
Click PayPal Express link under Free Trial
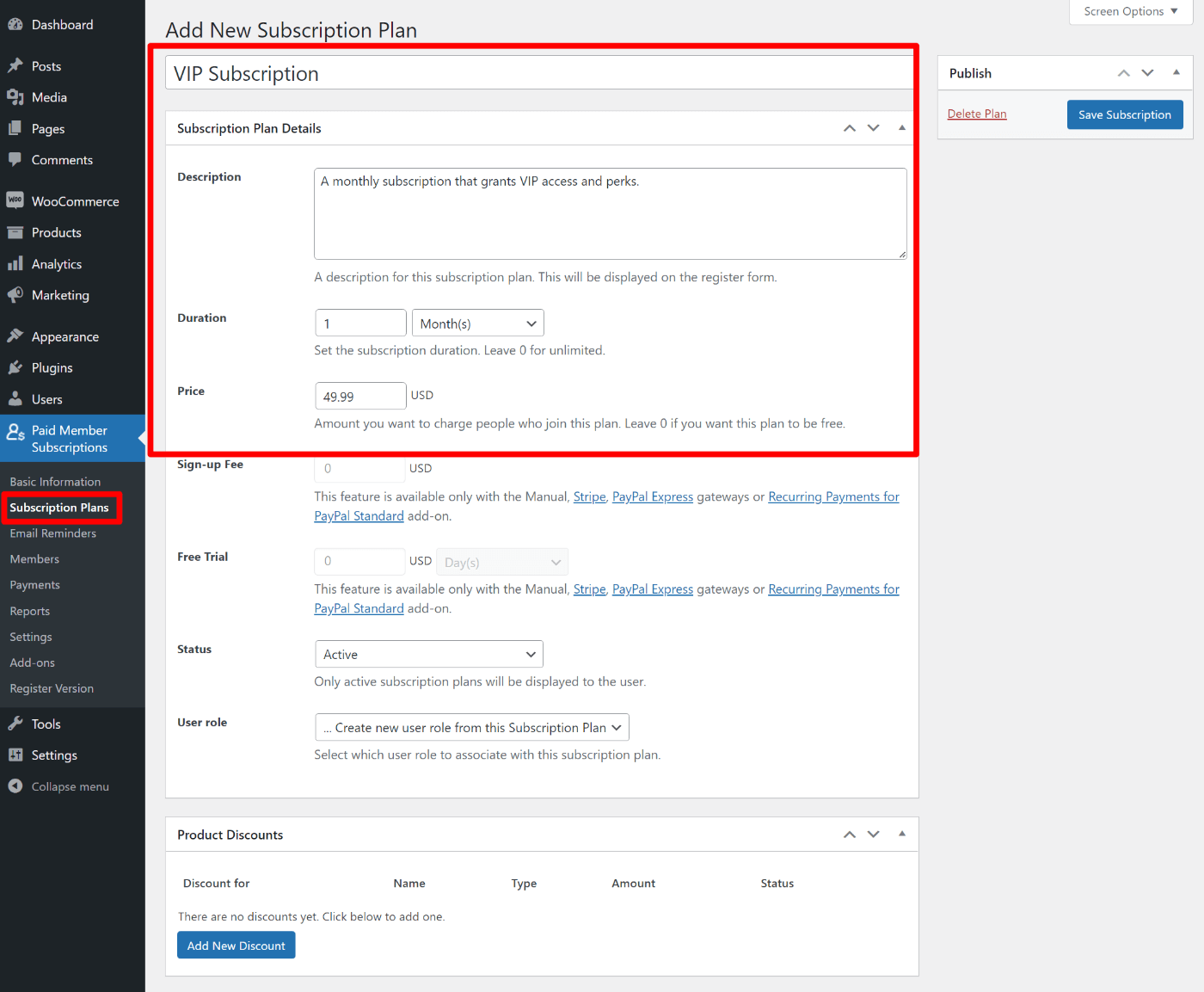tap(653, 589)
